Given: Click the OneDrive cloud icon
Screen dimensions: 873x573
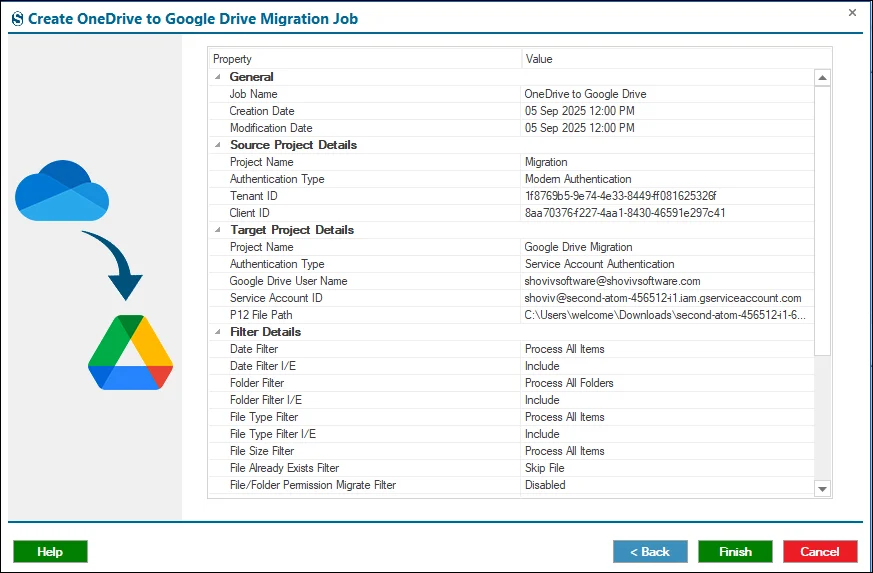Looking at the screenshot, I should coord(62,190).
